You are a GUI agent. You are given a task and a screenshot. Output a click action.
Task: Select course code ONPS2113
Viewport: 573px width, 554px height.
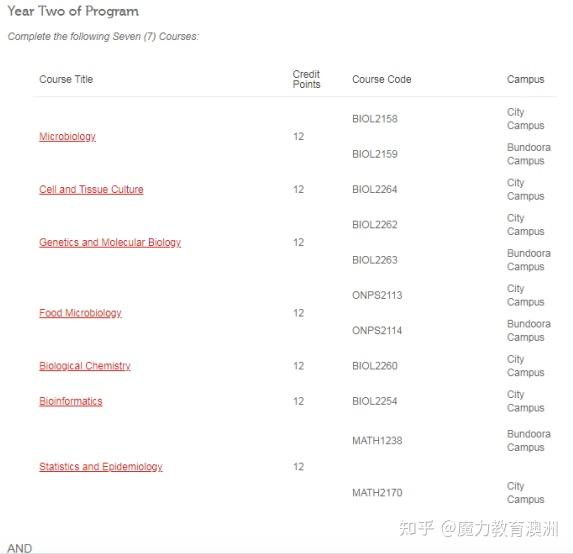(x=377, y=295)
